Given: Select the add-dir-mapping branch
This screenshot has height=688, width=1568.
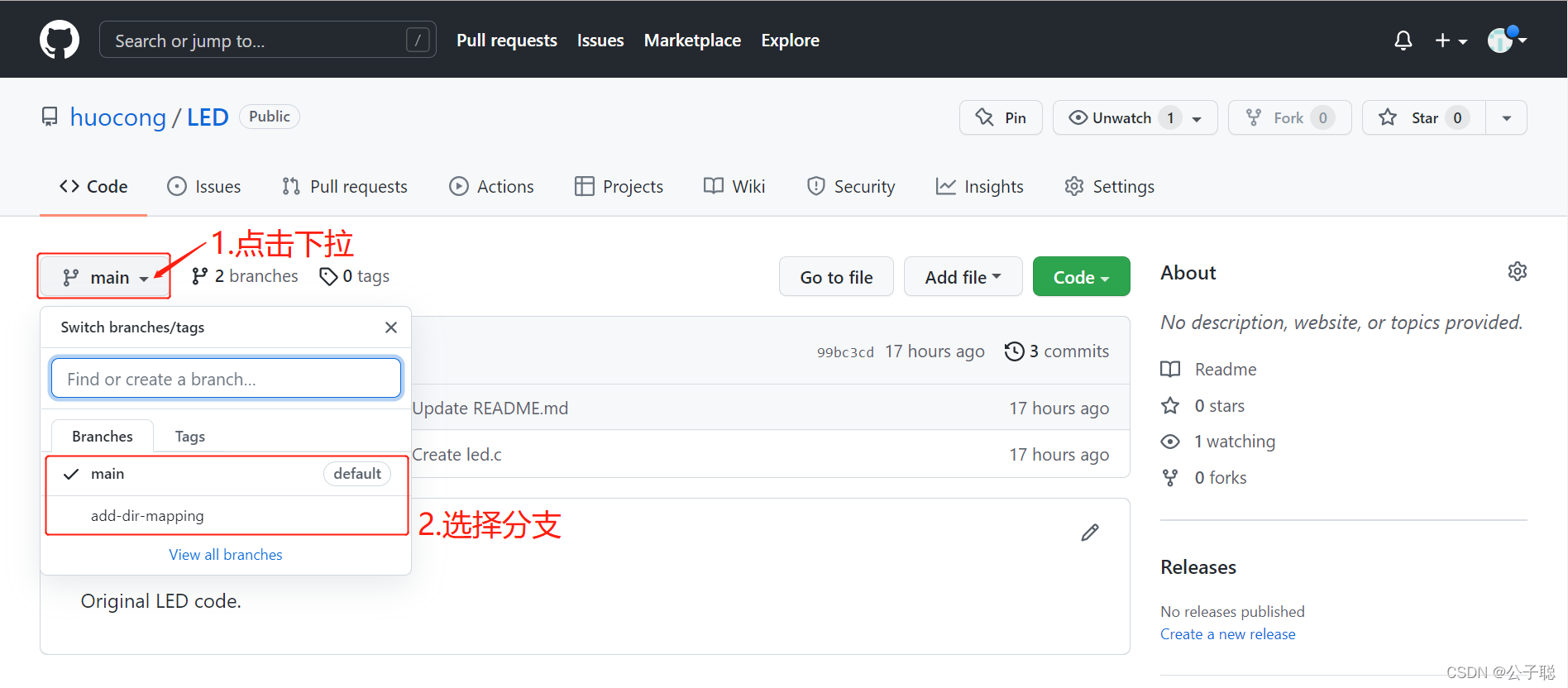Looking at the screenshot, I should coord(226,516).
